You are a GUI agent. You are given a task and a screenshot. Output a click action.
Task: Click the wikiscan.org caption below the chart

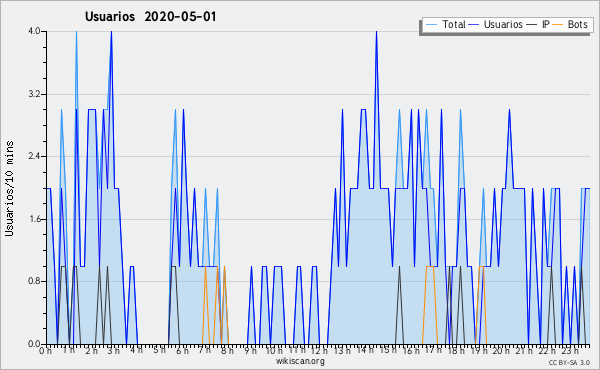300,361
